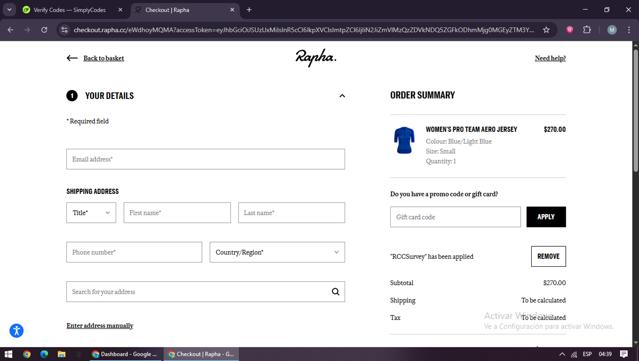This screenshot has height=361, width=639.
Task: Close the Verify Codes — SimplyCodes tab
Action: (x=120, y=10)
